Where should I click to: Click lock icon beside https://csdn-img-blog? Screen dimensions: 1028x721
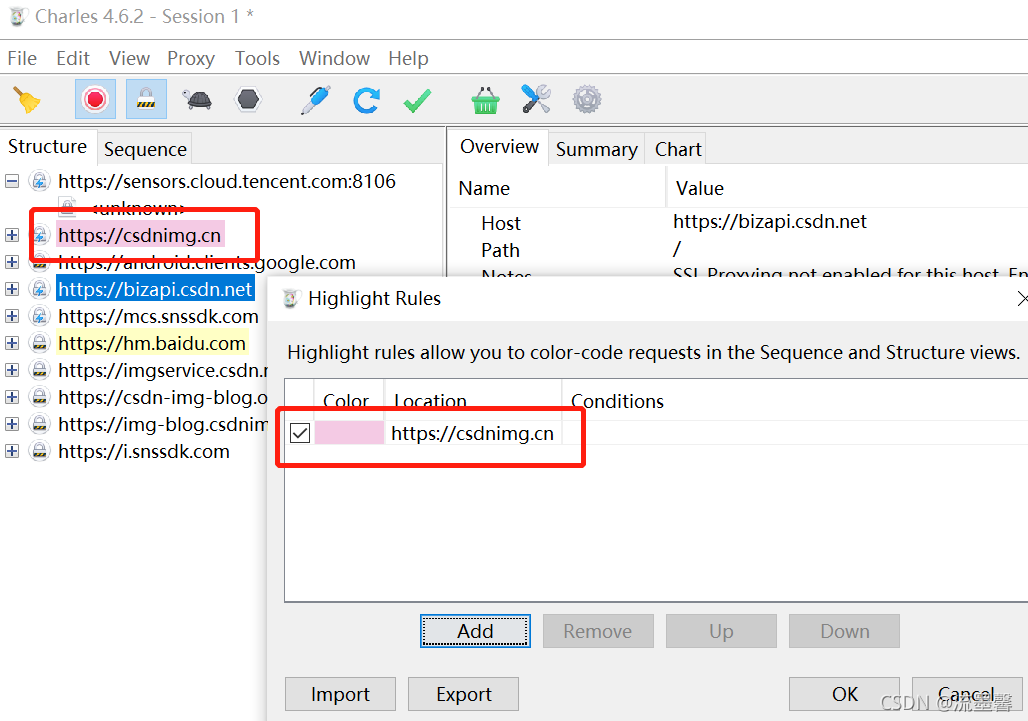coord(40,397)
